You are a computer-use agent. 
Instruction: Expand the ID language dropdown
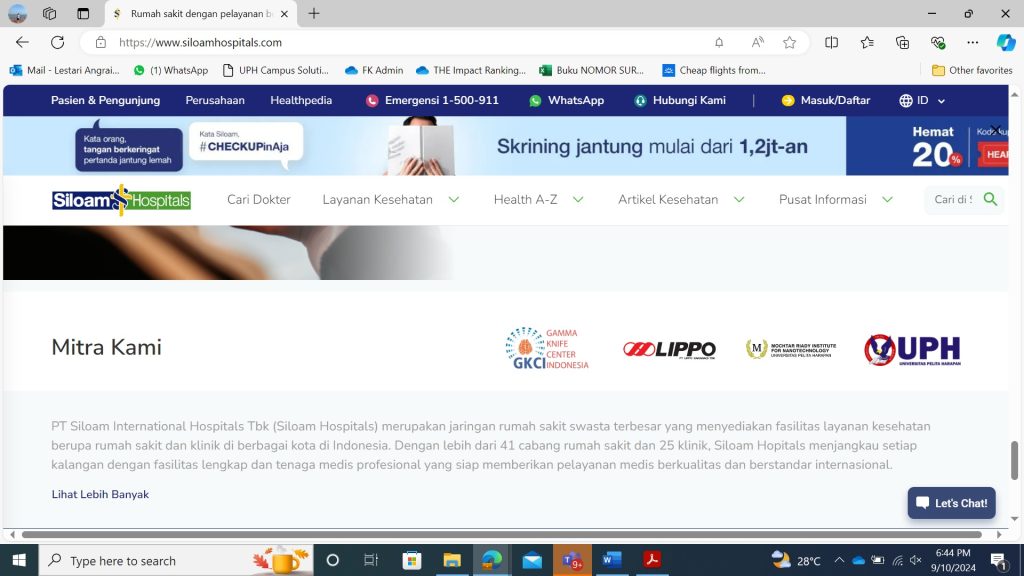(922, 101)
